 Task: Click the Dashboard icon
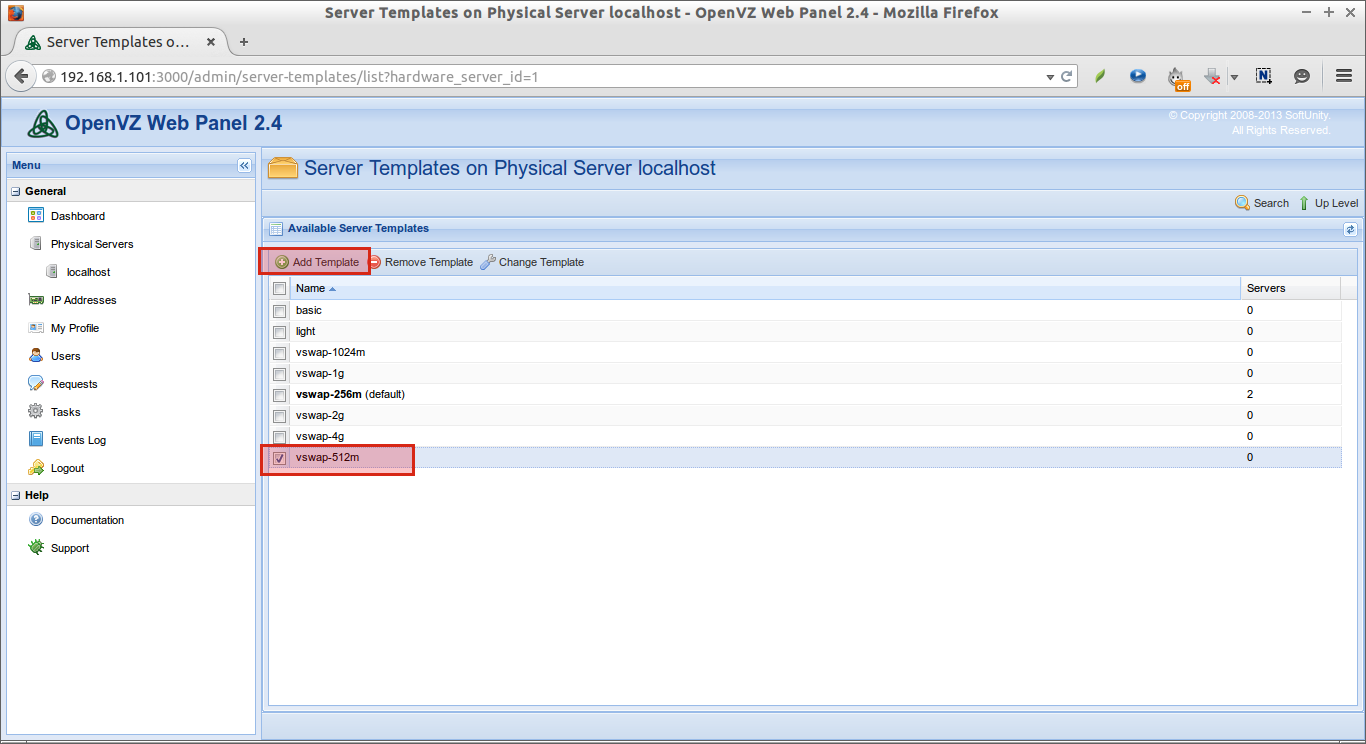click(x=36, y=215)
